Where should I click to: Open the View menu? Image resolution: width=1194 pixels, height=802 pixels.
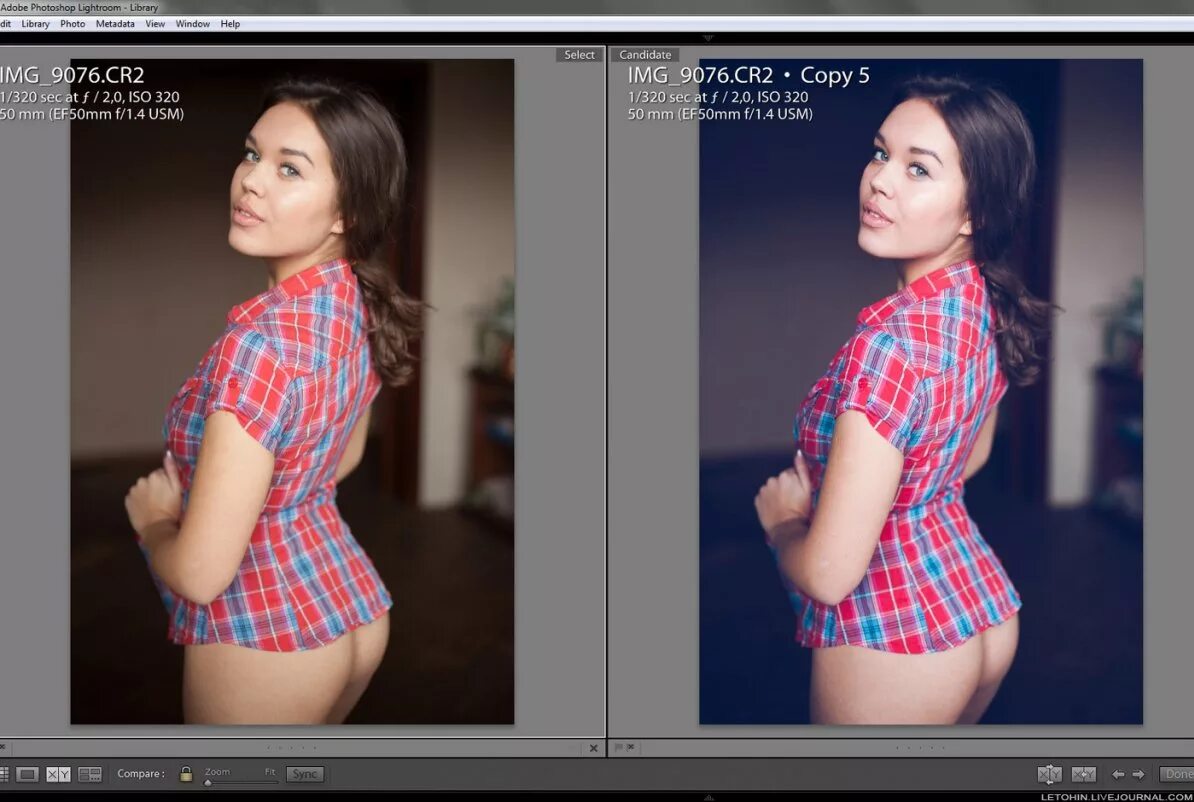(x=154, y=23)
